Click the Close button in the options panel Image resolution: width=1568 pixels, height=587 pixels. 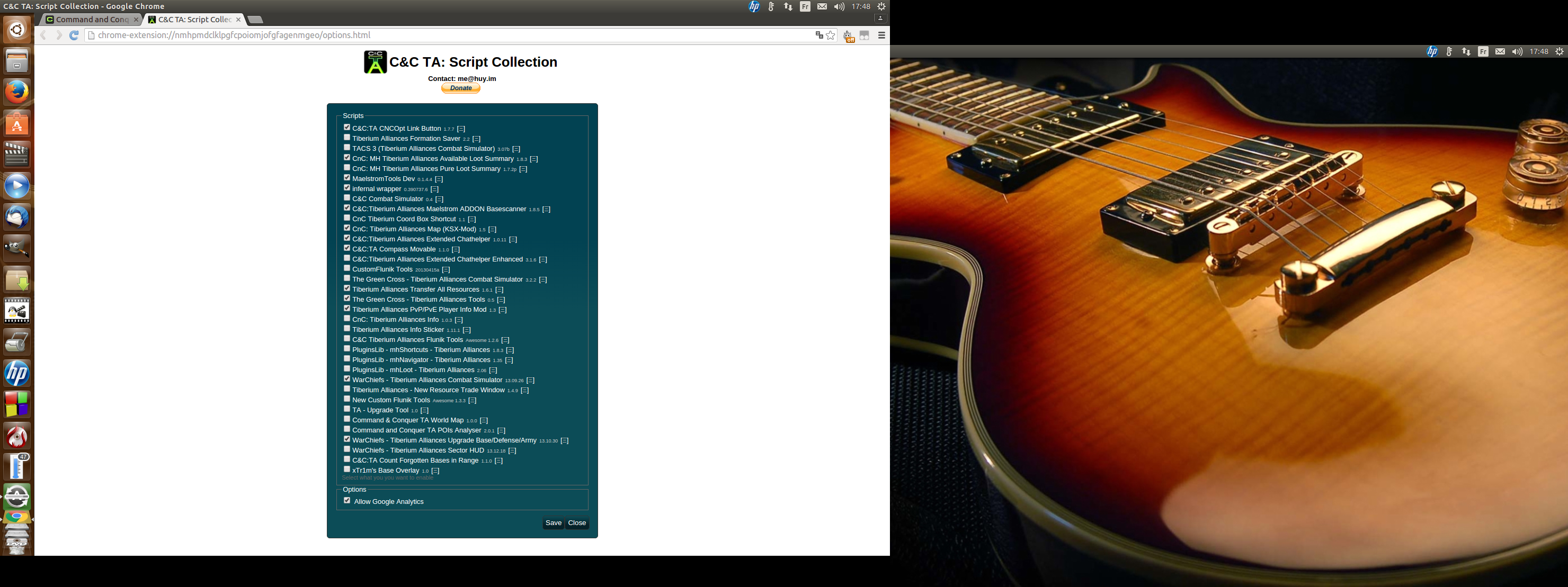click(x=577, y=523)
